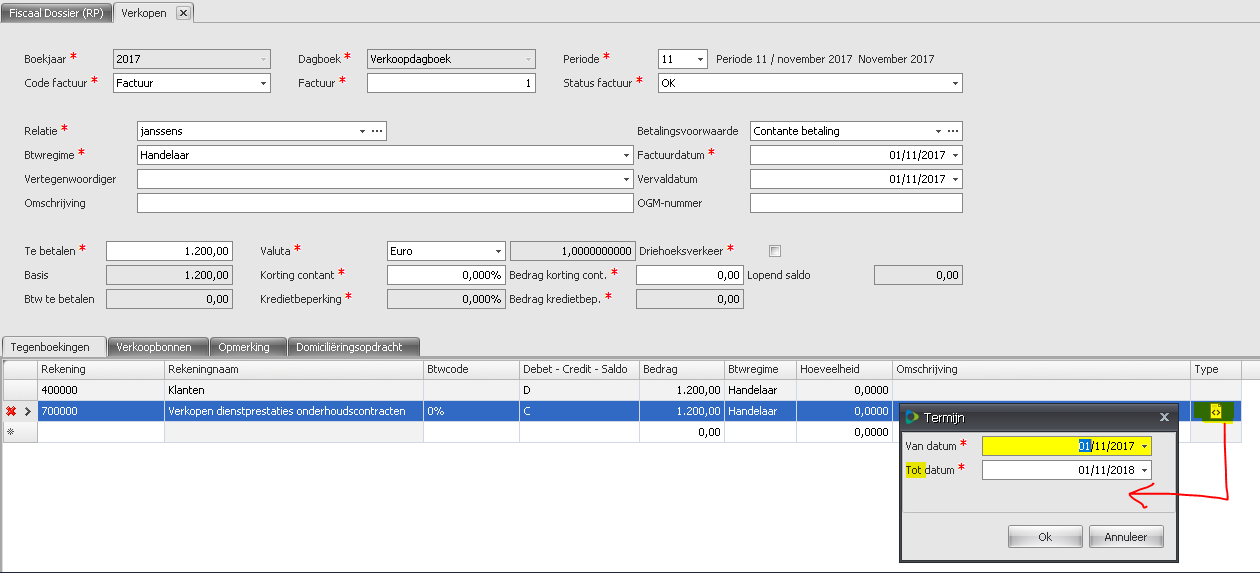Open Betalingsvoorwaarde lookup ellipsis button

[953, 131]
